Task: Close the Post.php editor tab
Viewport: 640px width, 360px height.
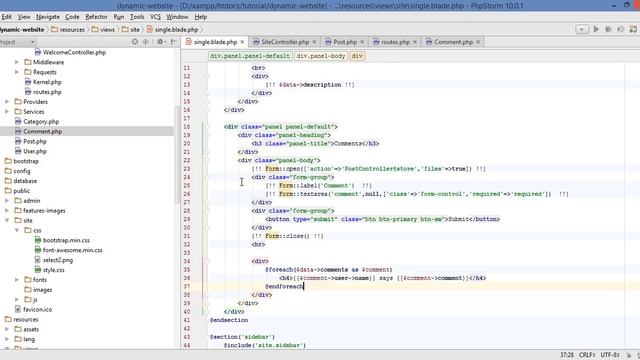Action: 362,42
